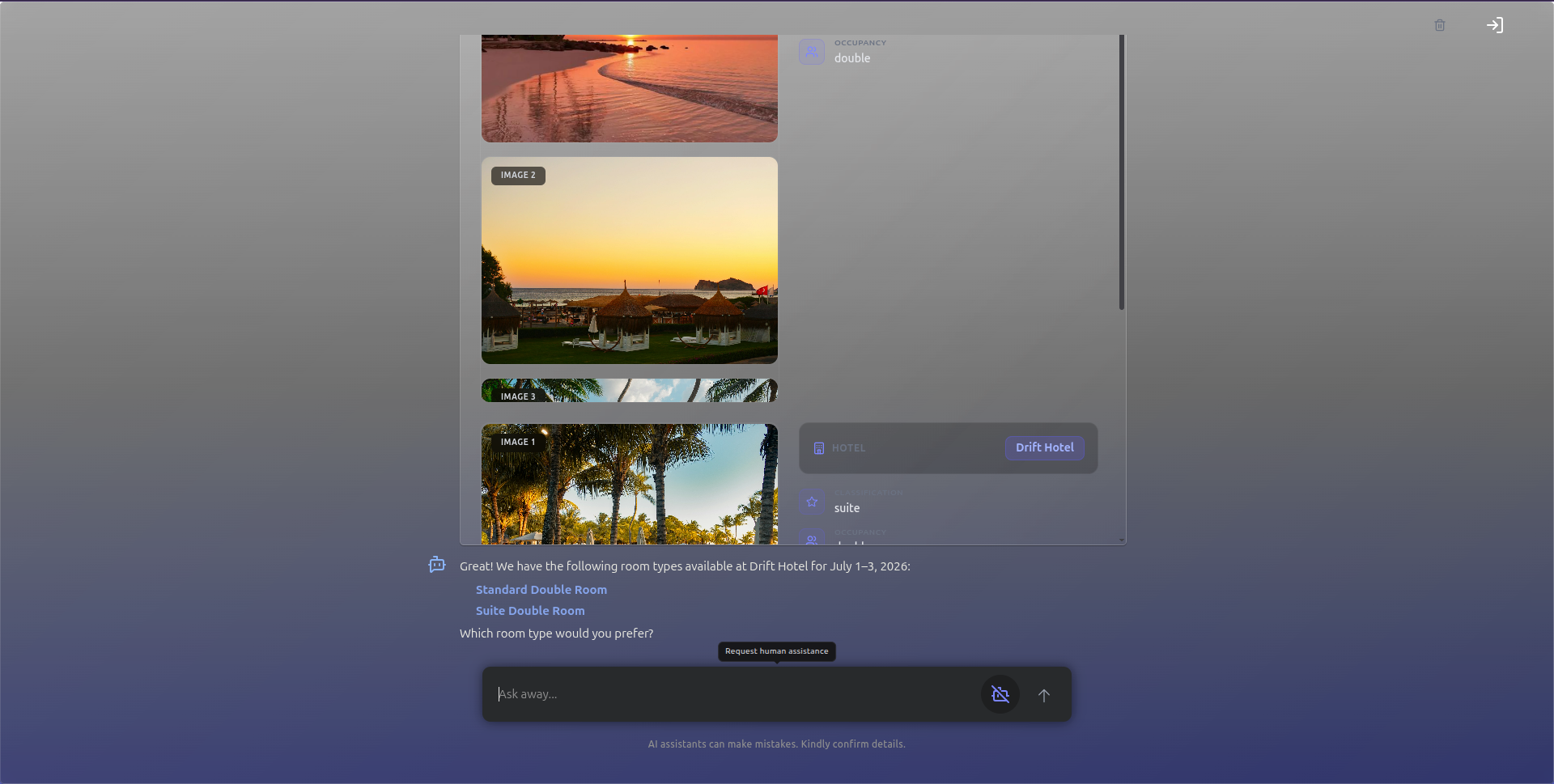Click the 'double' occupancy text

pos(852,58)
